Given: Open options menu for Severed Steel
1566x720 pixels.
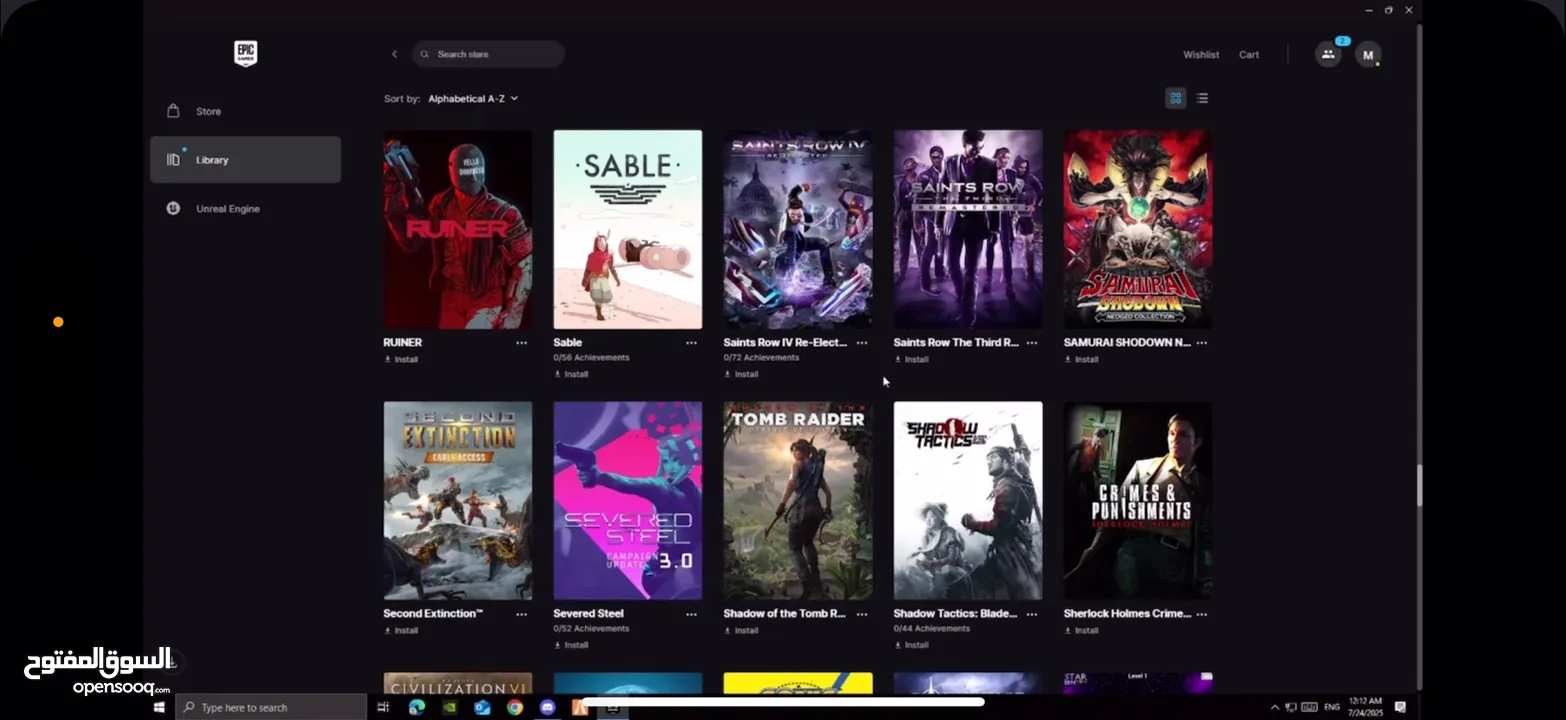Looking at the screenshot, I should (x=691, y=614).
